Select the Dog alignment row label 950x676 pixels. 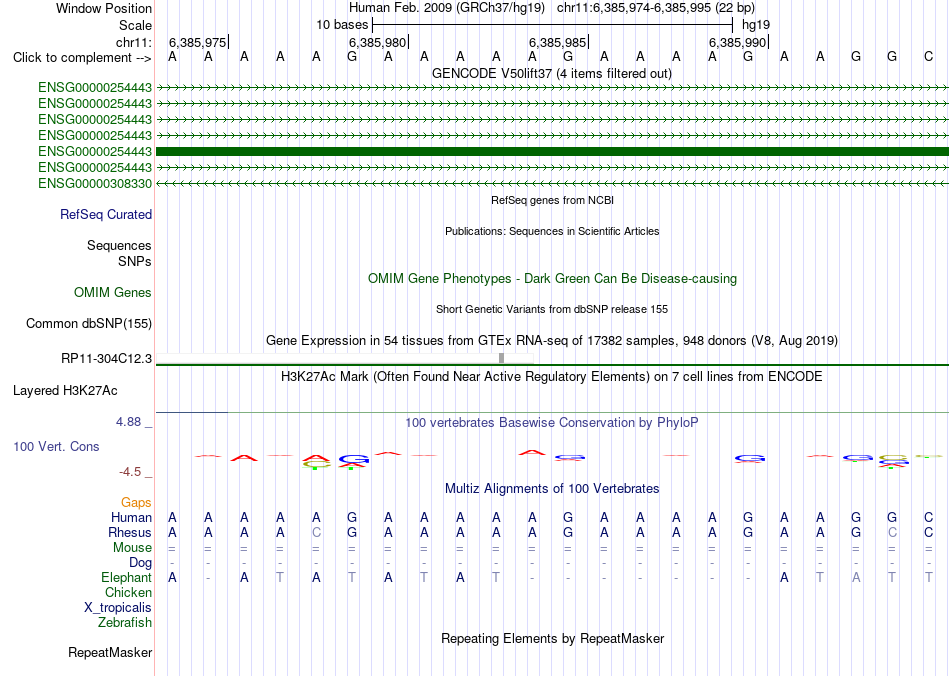pyautogui.click(x=140, y=563)
